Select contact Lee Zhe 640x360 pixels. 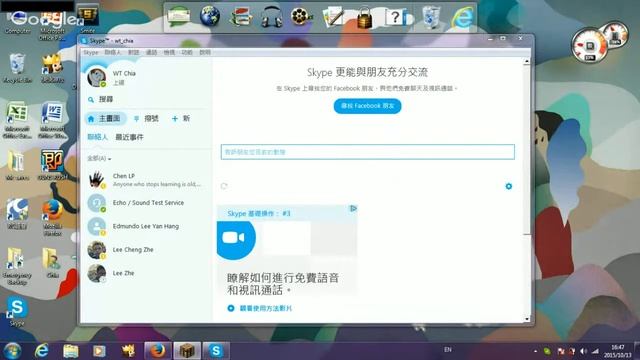tap(146, 273)
